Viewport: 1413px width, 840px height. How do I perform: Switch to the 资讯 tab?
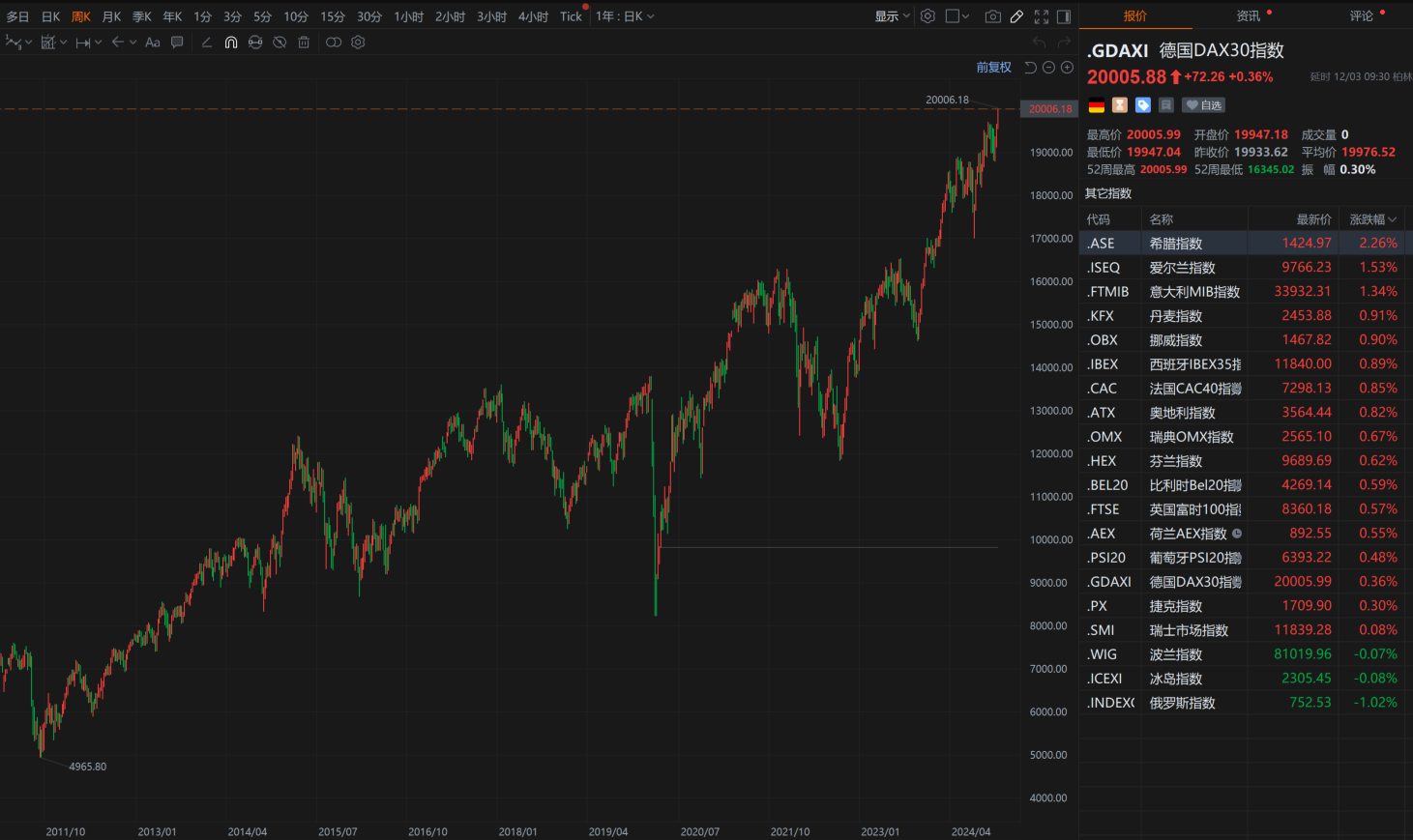tap(1248, 16)
